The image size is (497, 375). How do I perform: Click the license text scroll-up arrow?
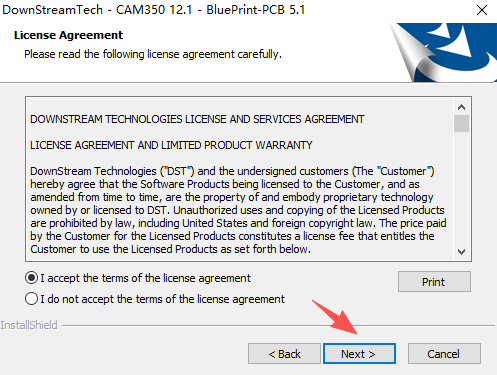[x=461, y=107]
